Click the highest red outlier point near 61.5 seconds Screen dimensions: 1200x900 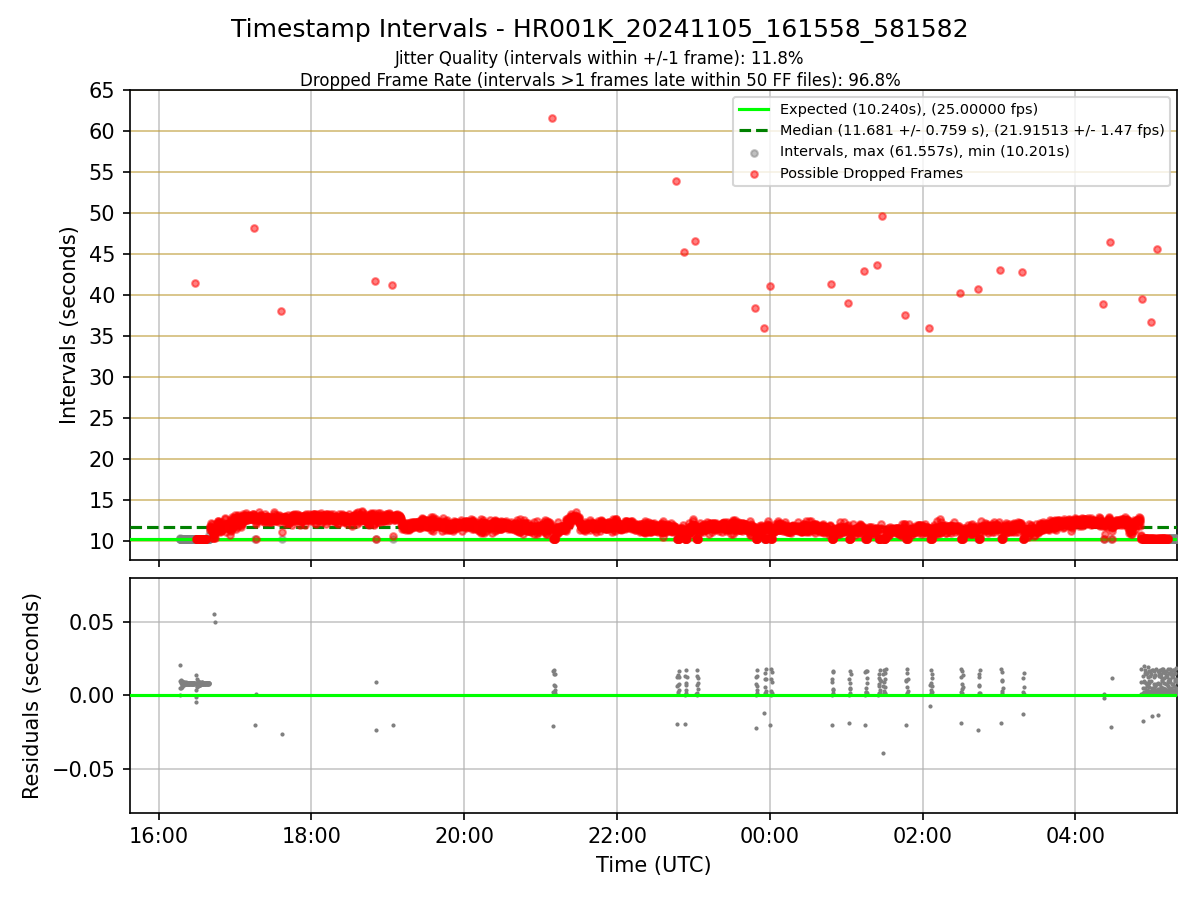pos(552,118)
